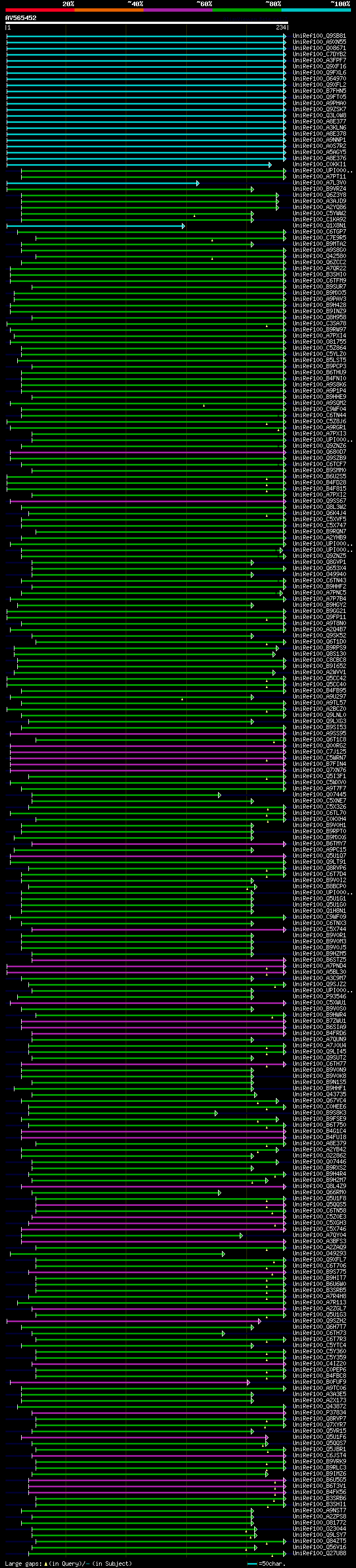The height and width of the screenshot is (1568, 356).
Task: Click the cyan alignment bar for UniRef100_Q9SB81
Action: pos(146,36)
